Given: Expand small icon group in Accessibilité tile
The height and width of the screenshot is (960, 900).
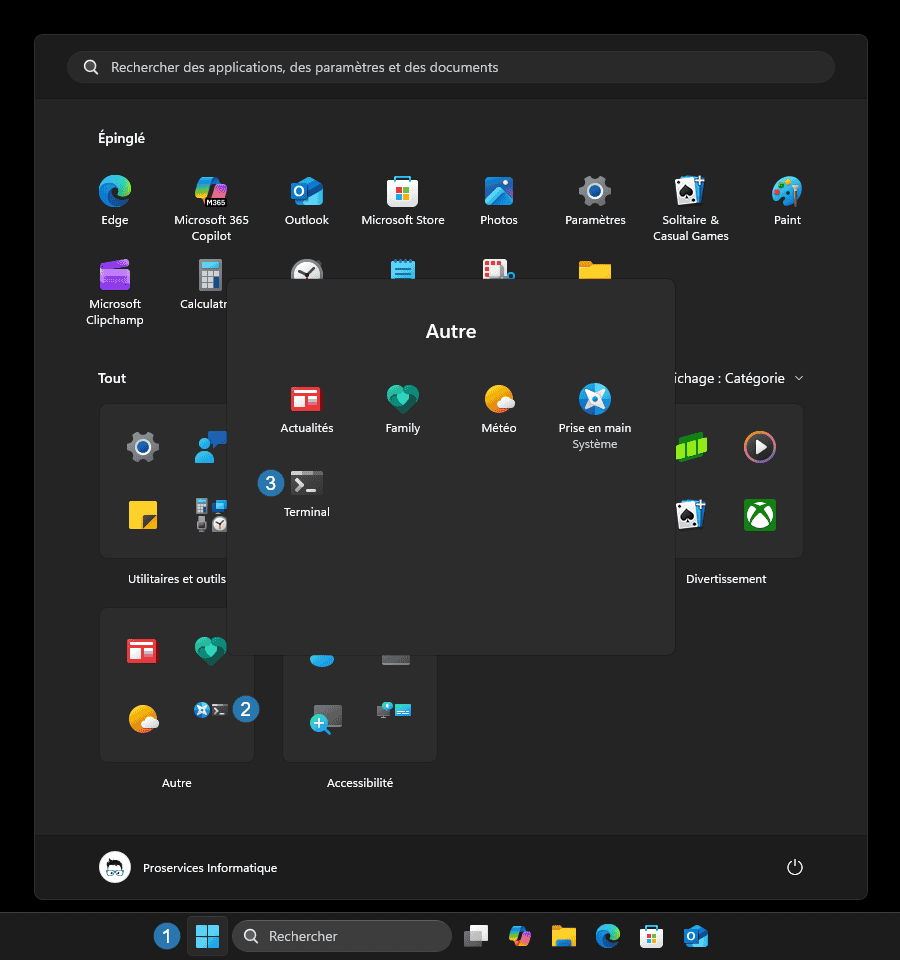Looking at the screenshot, I should [x=394, y=710].
